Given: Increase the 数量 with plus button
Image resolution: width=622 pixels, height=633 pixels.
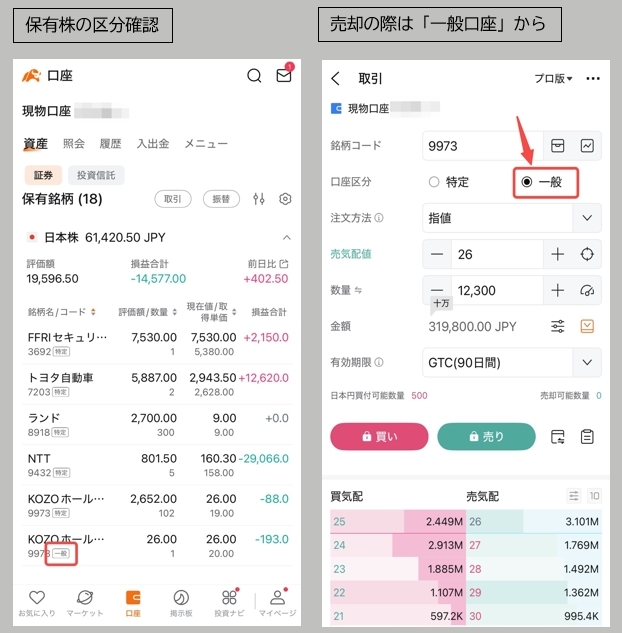Looking at the screenshot, I should pyautogui.click(x=557, y=290).
